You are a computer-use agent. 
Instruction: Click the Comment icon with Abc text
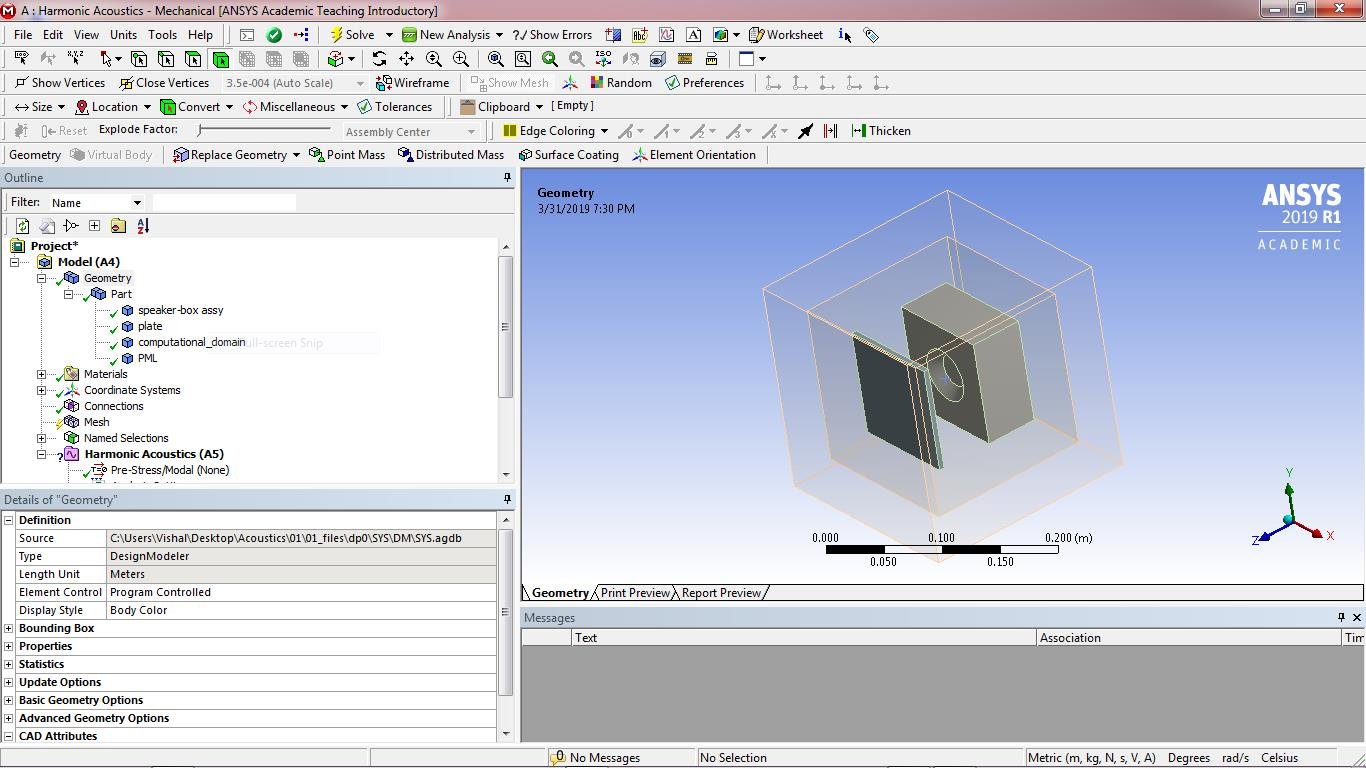639,35
